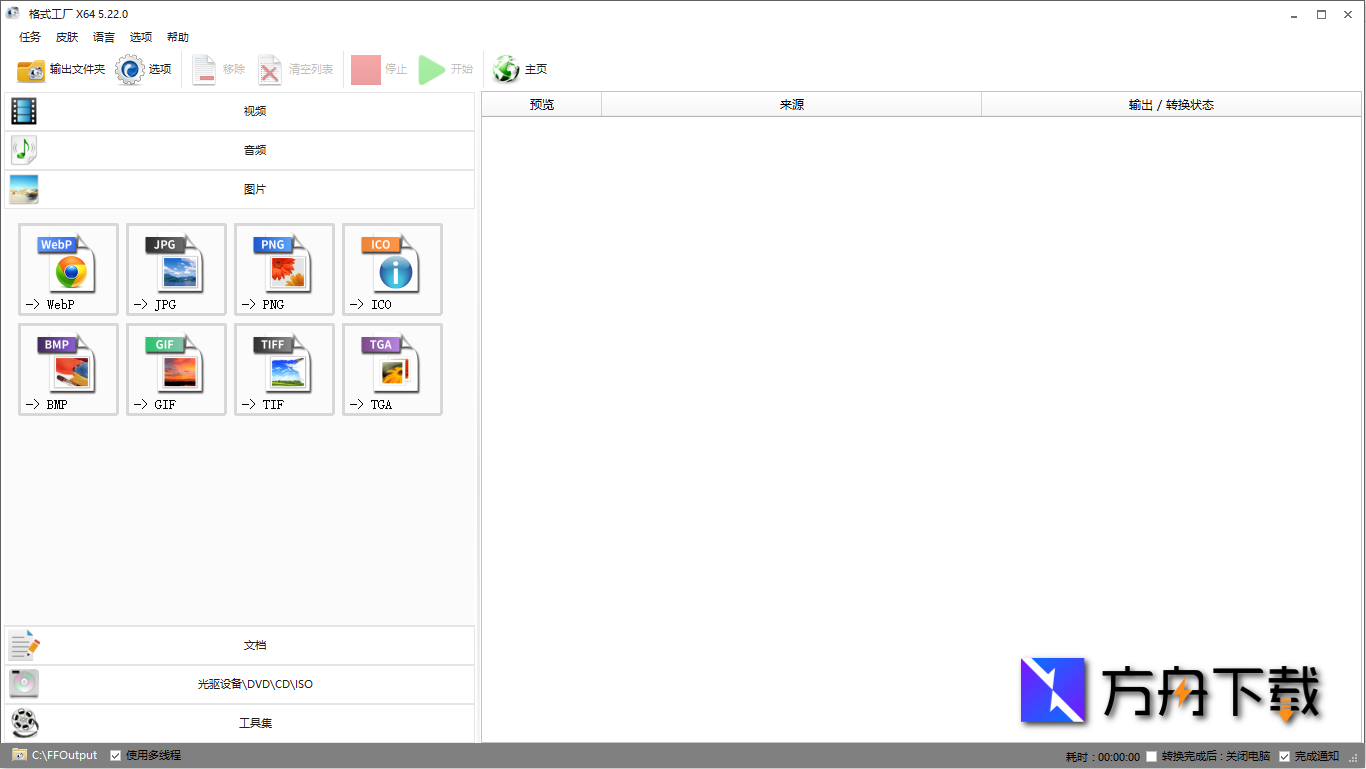Click the PNG conversion icon
The height and width of the screenshot is (769, 1366).
(x=284, y=269)
